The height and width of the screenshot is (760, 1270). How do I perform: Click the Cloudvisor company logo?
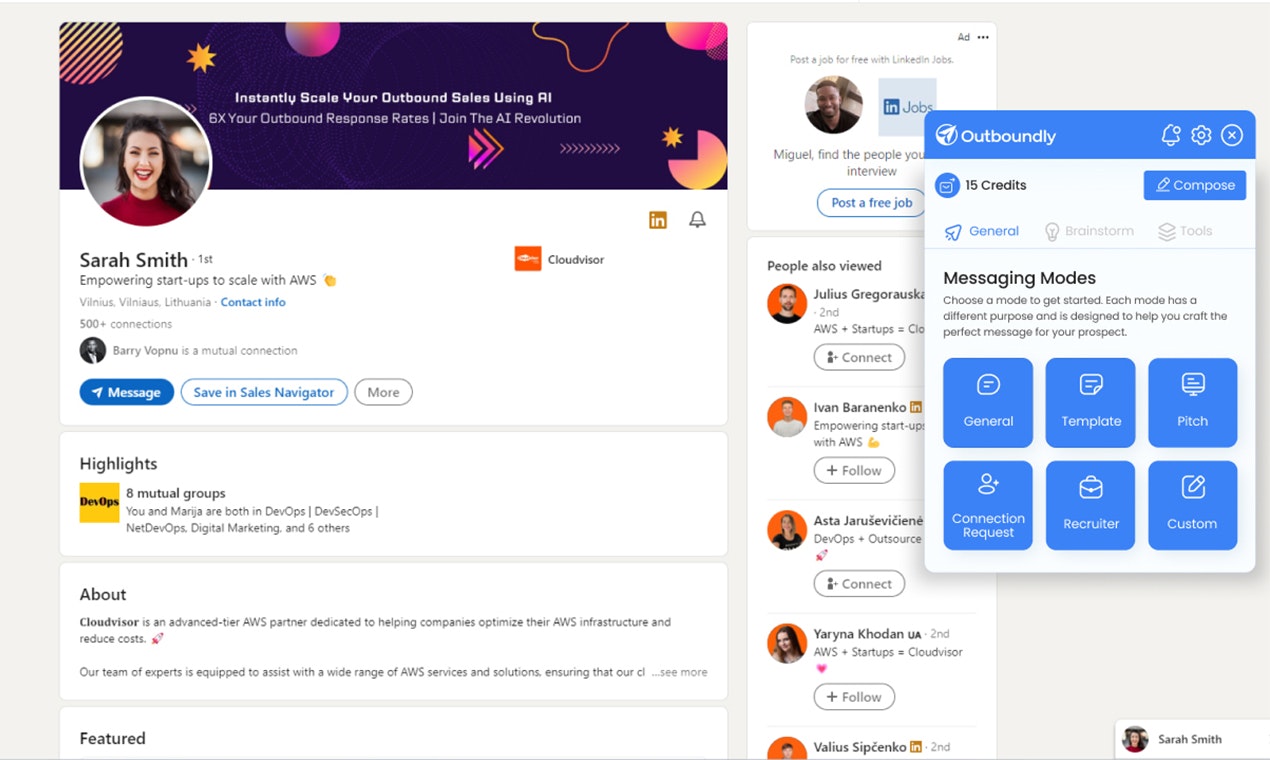(528, 259)
